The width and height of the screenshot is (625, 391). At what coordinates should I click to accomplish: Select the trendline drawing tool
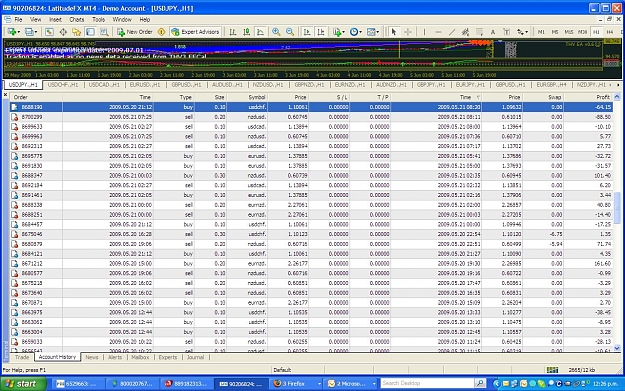[452, 32]
